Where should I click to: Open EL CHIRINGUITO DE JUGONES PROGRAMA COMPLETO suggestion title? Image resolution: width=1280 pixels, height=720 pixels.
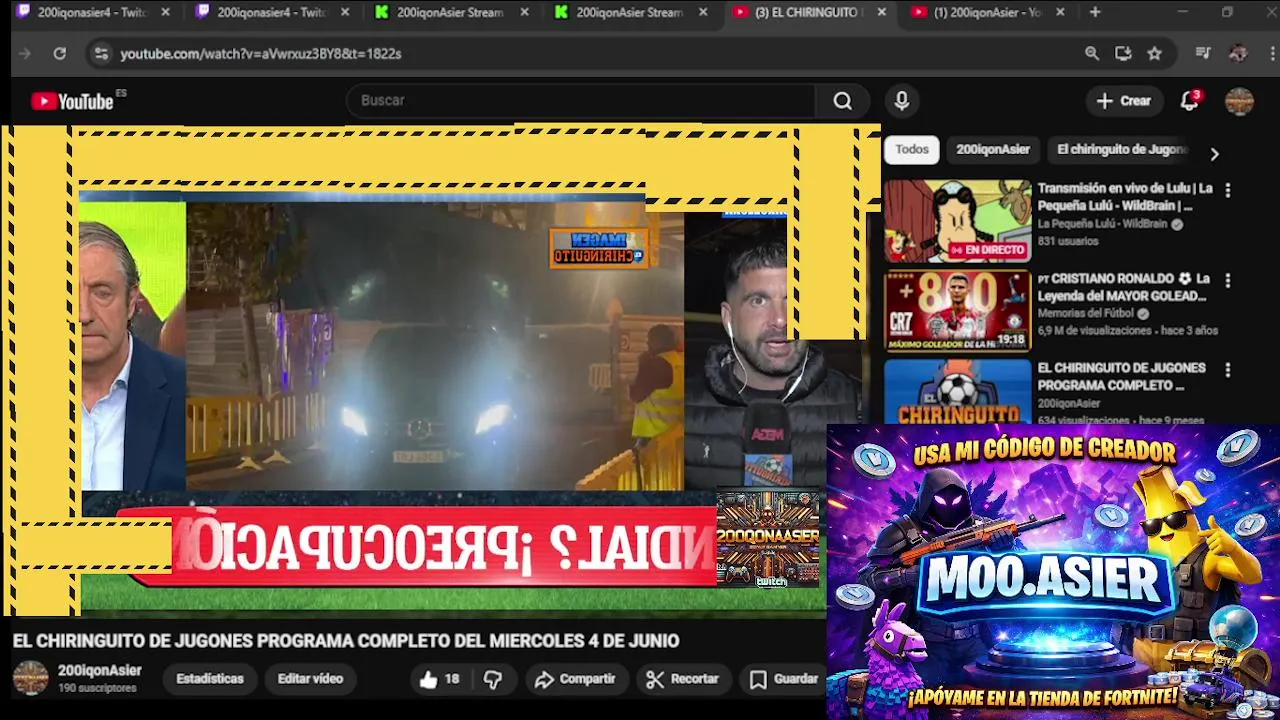pos(1121,376)
